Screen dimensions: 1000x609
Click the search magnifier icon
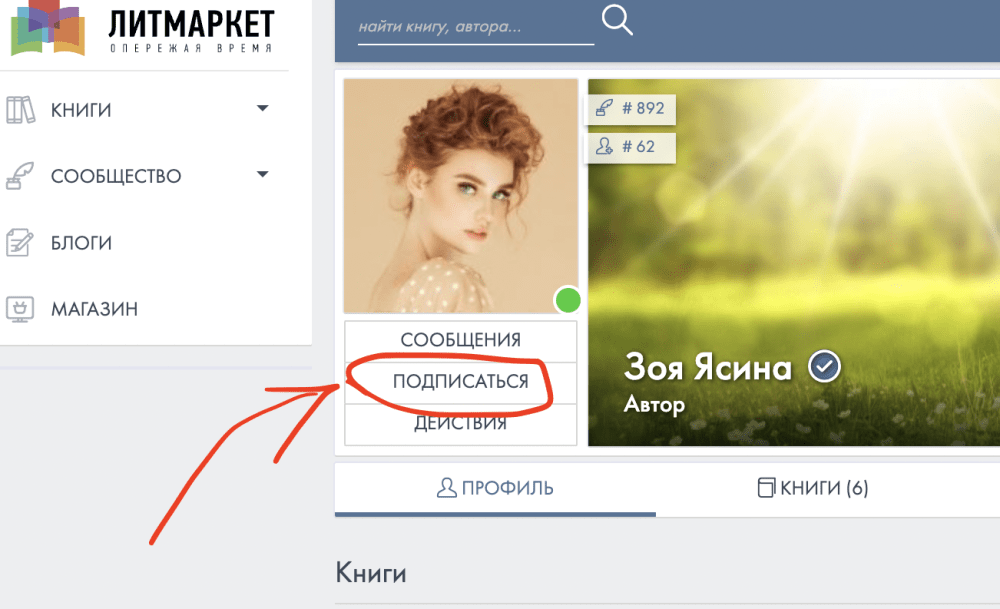pos(617,20)
